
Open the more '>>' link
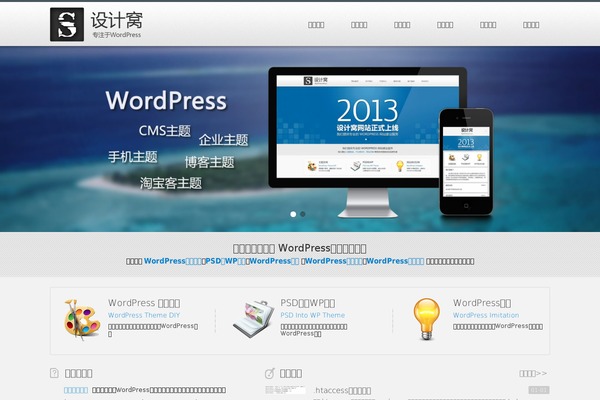coord(533,373)
